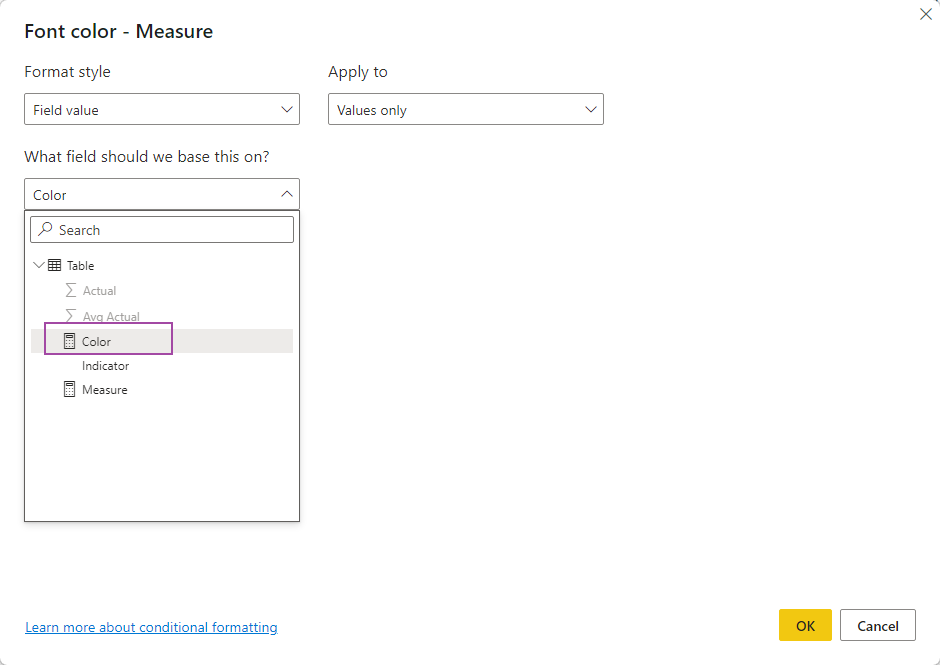
Task: Open the Apply to dropdown
Action: 466,109
